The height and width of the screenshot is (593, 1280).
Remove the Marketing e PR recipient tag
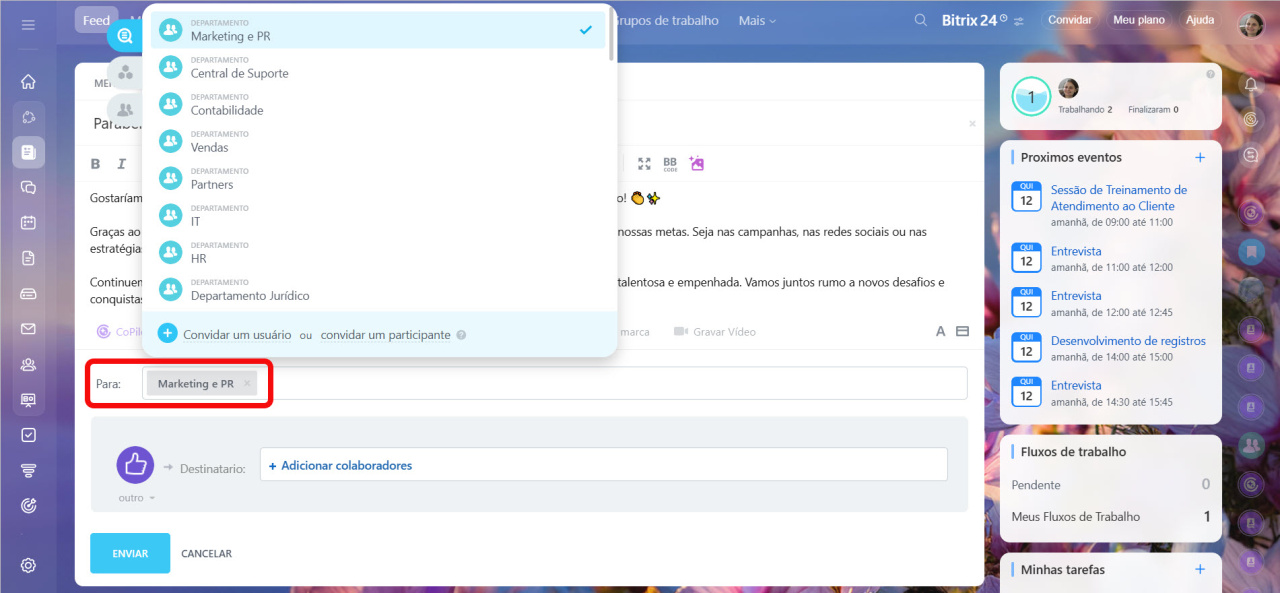point(247,383)
